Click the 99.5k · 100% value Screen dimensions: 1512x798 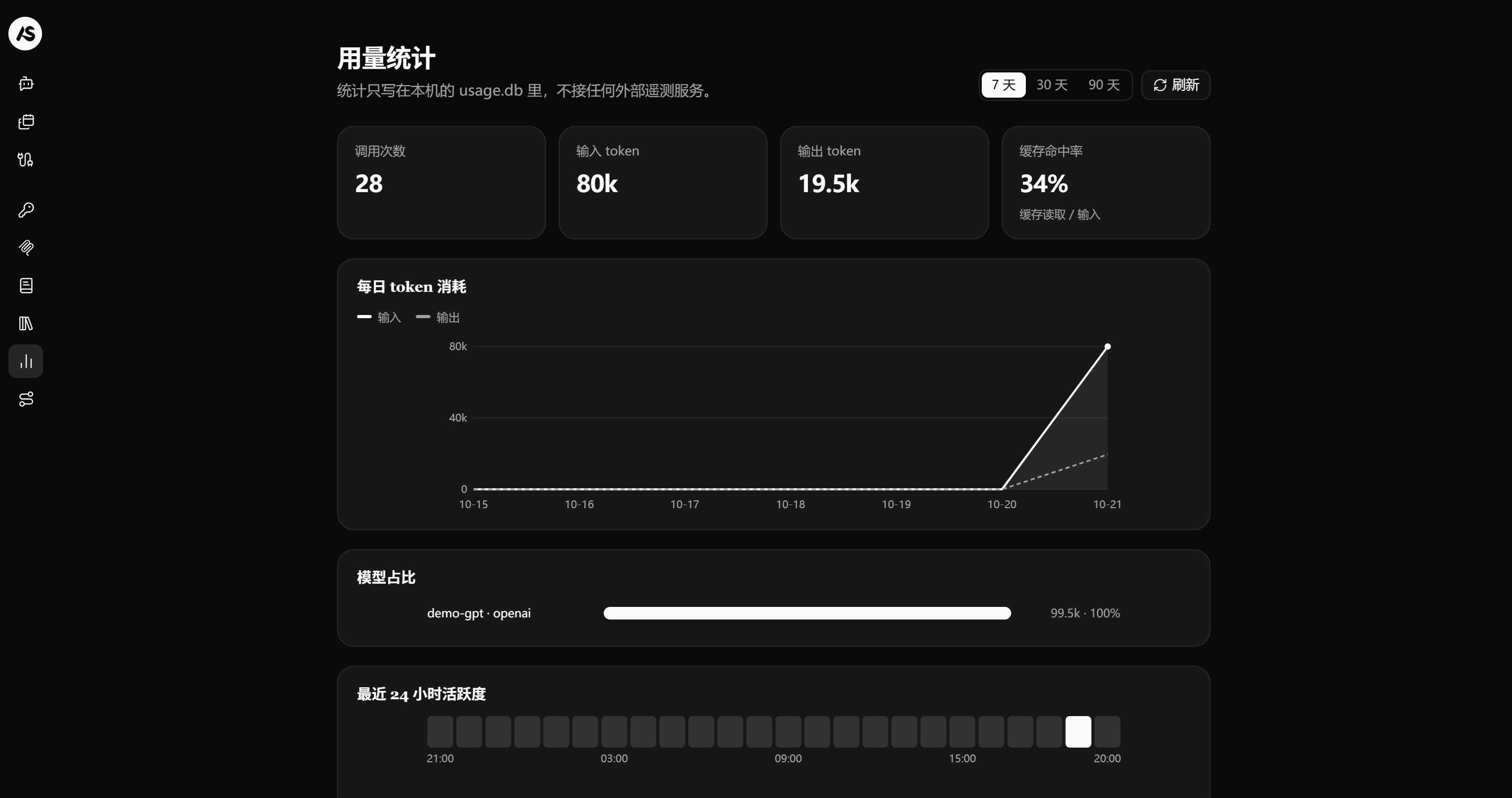(x=1085, y=613)
